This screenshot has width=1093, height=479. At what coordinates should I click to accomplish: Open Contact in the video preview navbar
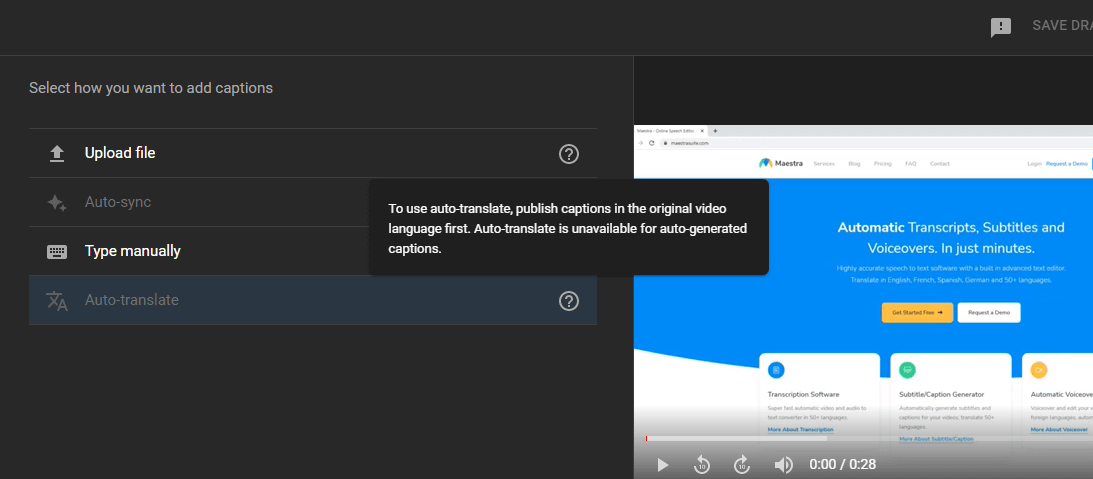pos(940,164)
